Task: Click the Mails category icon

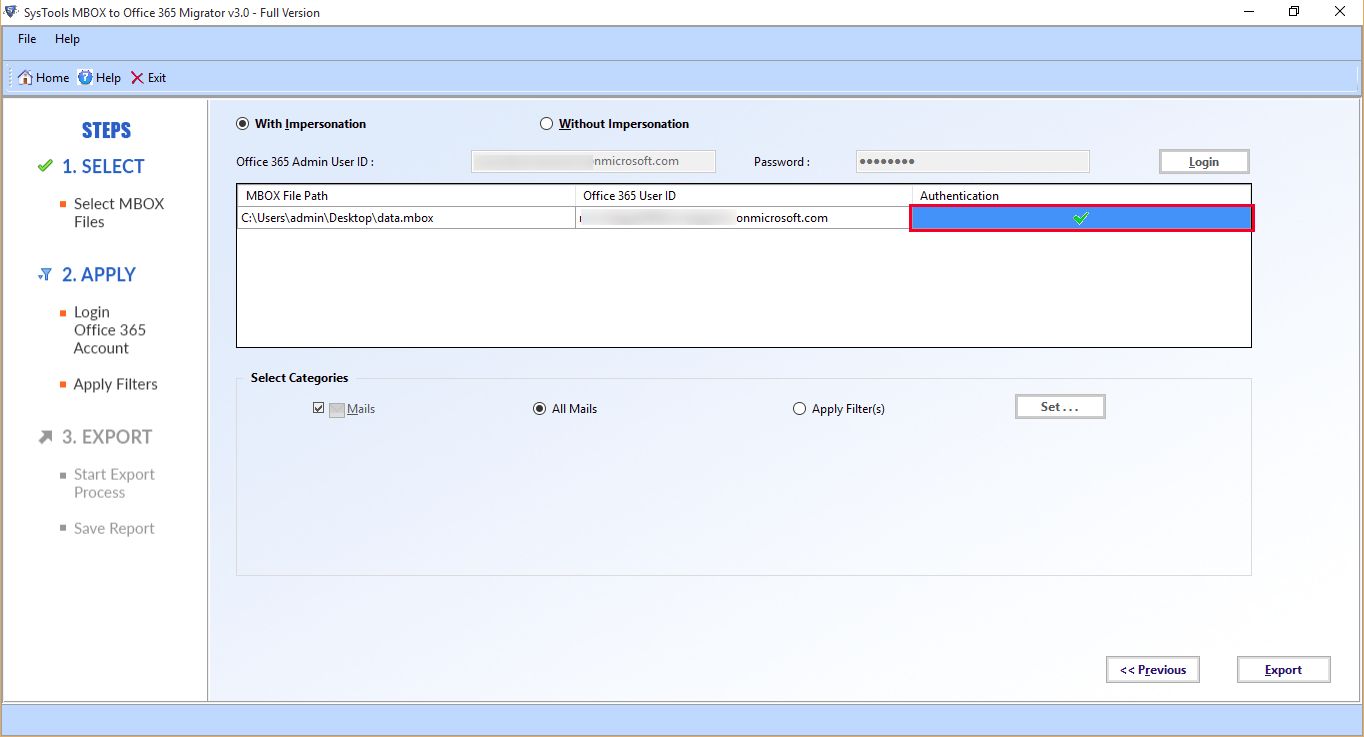Action: click(337, 409)
